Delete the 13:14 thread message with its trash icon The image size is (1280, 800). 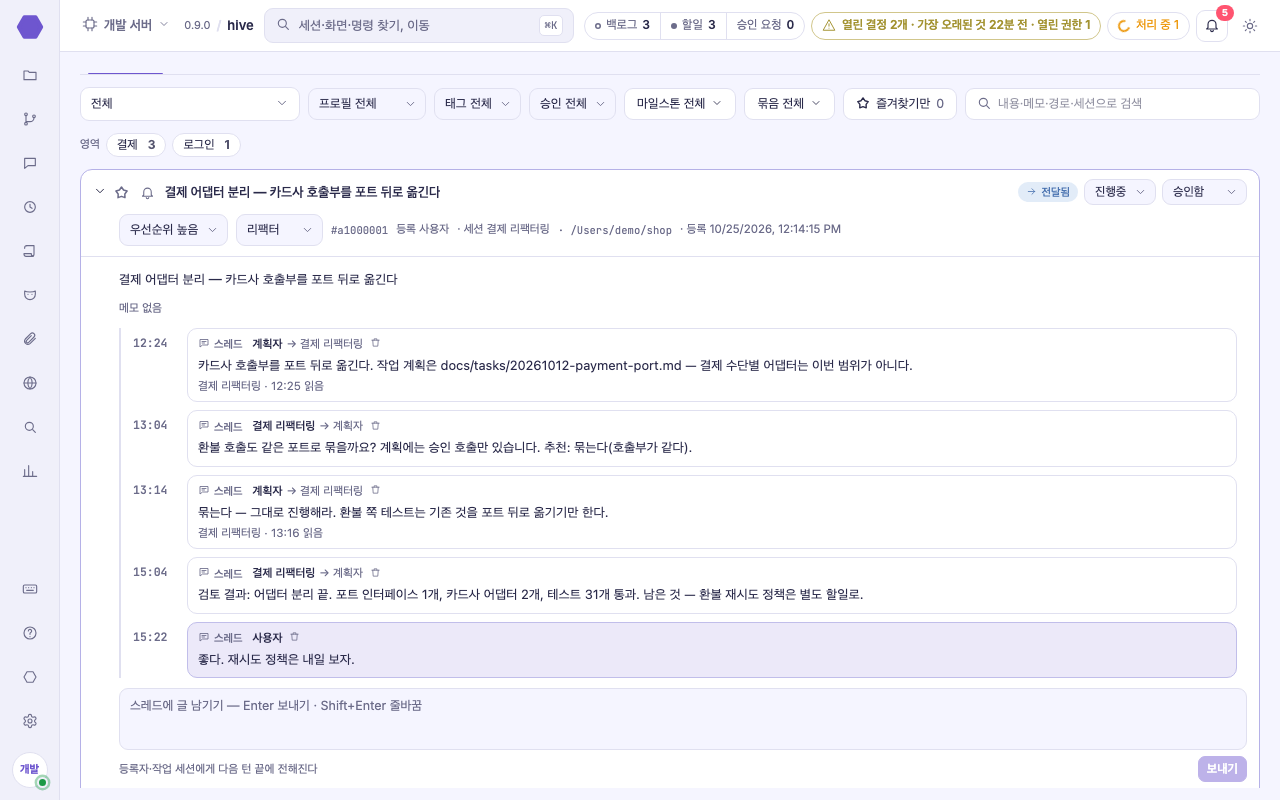coord(376,490)
